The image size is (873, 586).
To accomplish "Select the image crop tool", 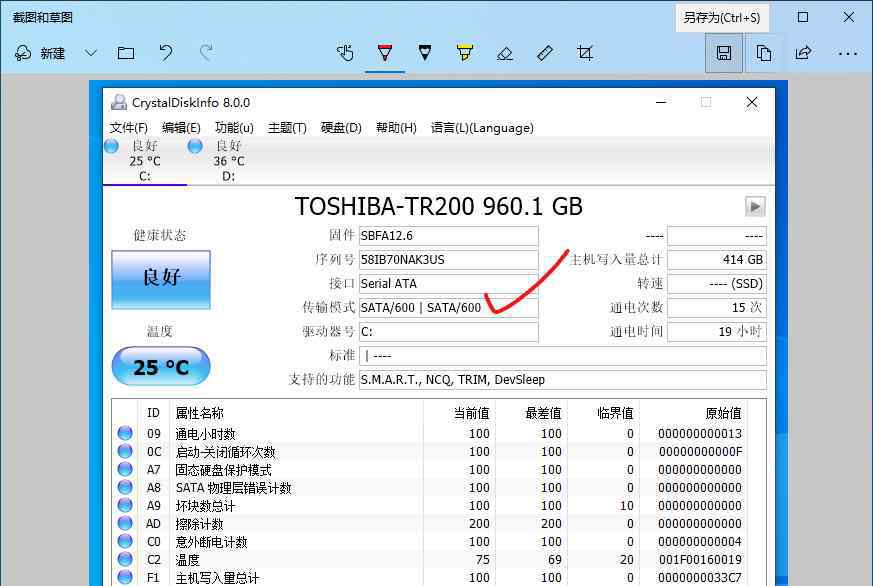I will 585,53.
